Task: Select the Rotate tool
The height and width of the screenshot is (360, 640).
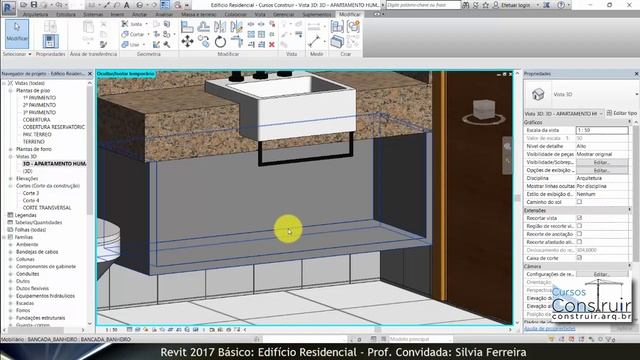Action: (x=220, y=42)
